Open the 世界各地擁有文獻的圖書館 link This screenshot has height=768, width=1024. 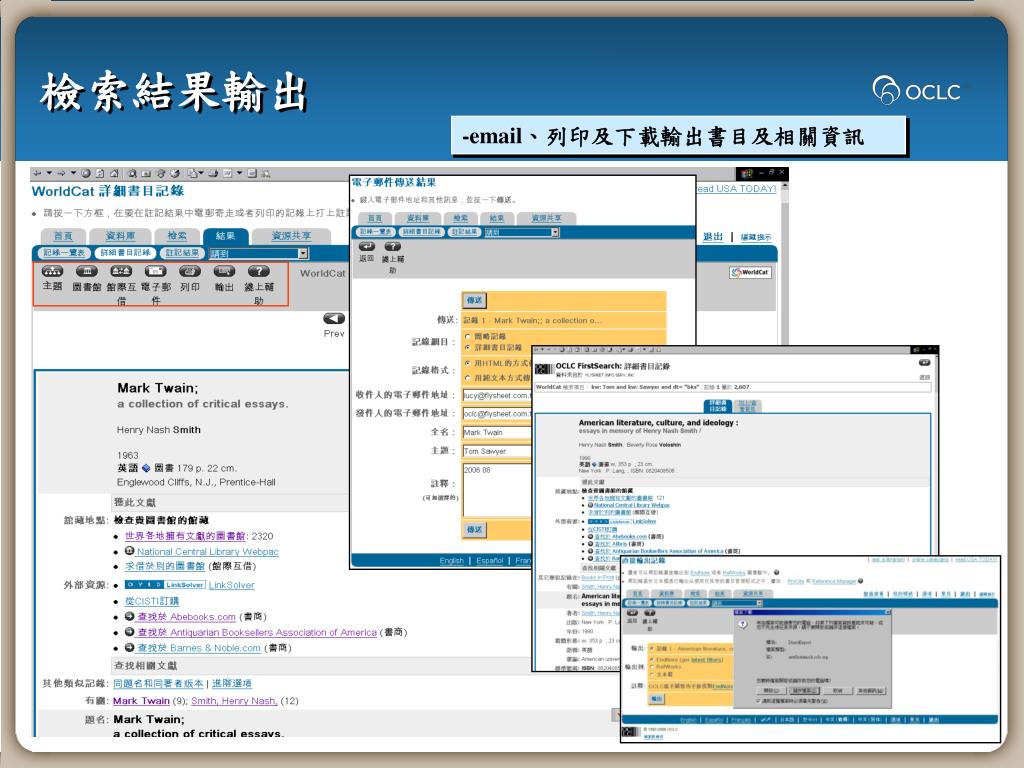[x=185, y=536]
